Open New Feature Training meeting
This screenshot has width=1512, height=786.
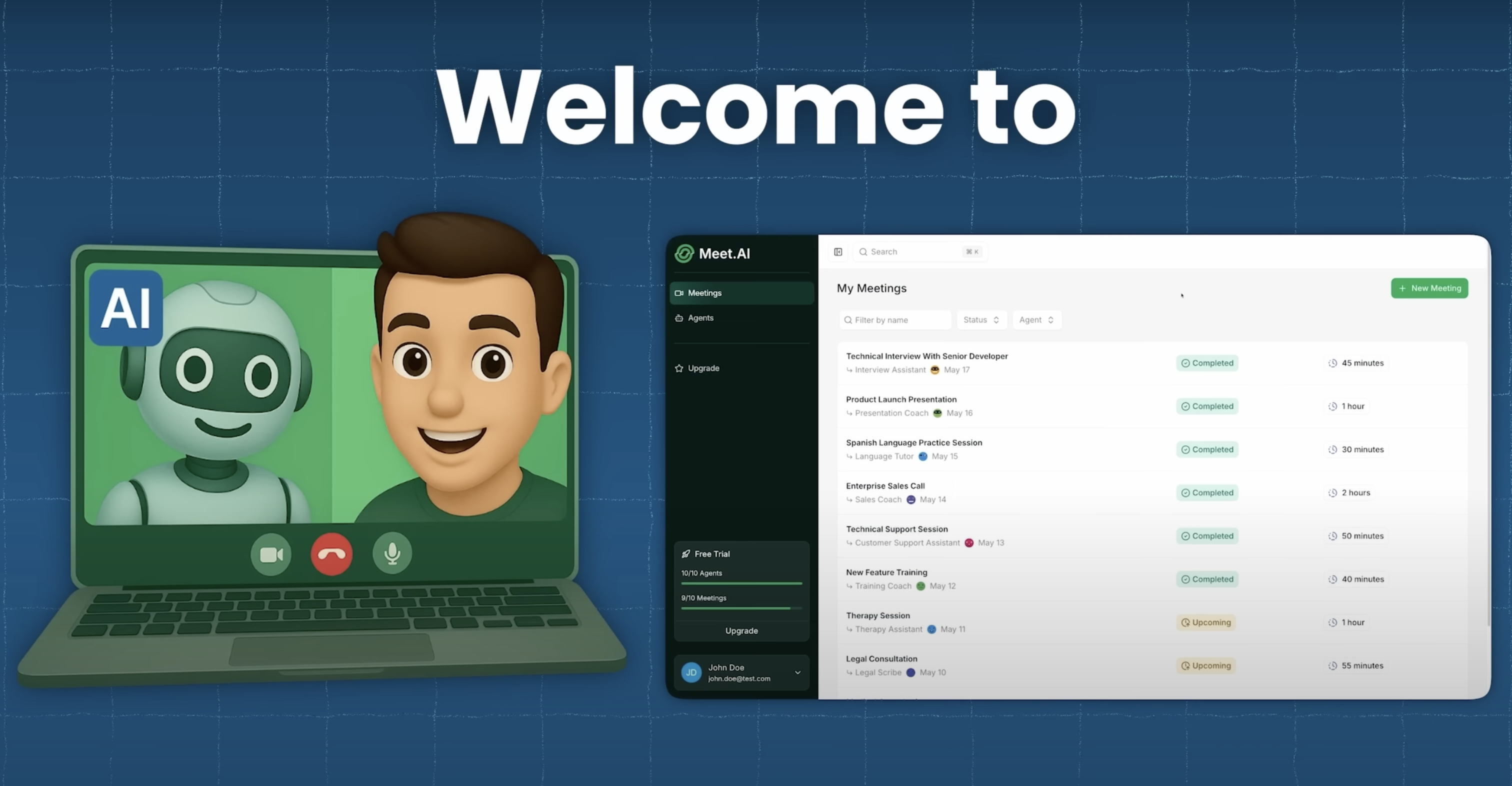tap(1152, 579)
